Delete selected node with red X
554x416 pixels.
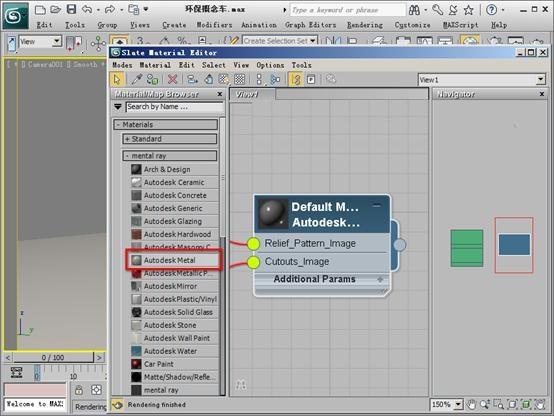pos(172,79)
